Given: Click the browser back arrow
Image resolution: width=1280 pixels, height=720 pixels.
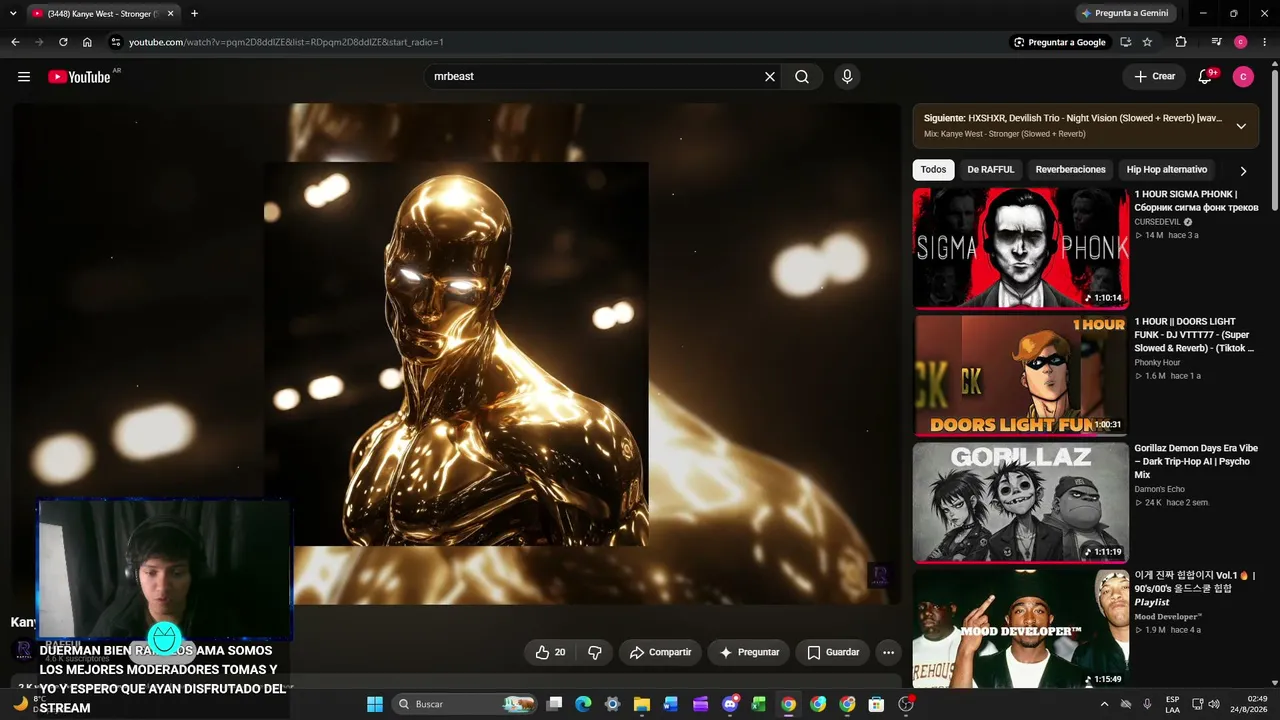Looking at the screenshot, I should (15, 42).
